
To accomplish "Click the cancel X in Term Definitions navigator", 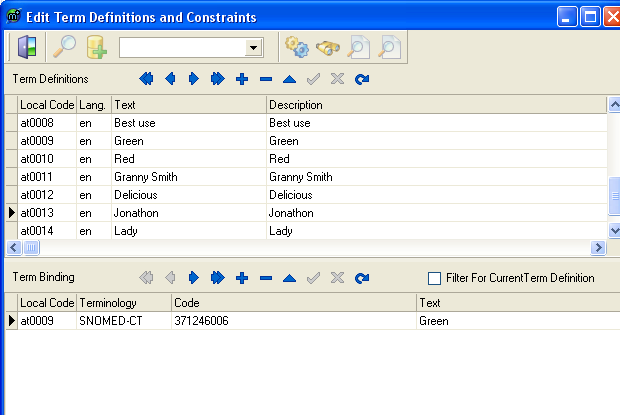I will 337,79.
